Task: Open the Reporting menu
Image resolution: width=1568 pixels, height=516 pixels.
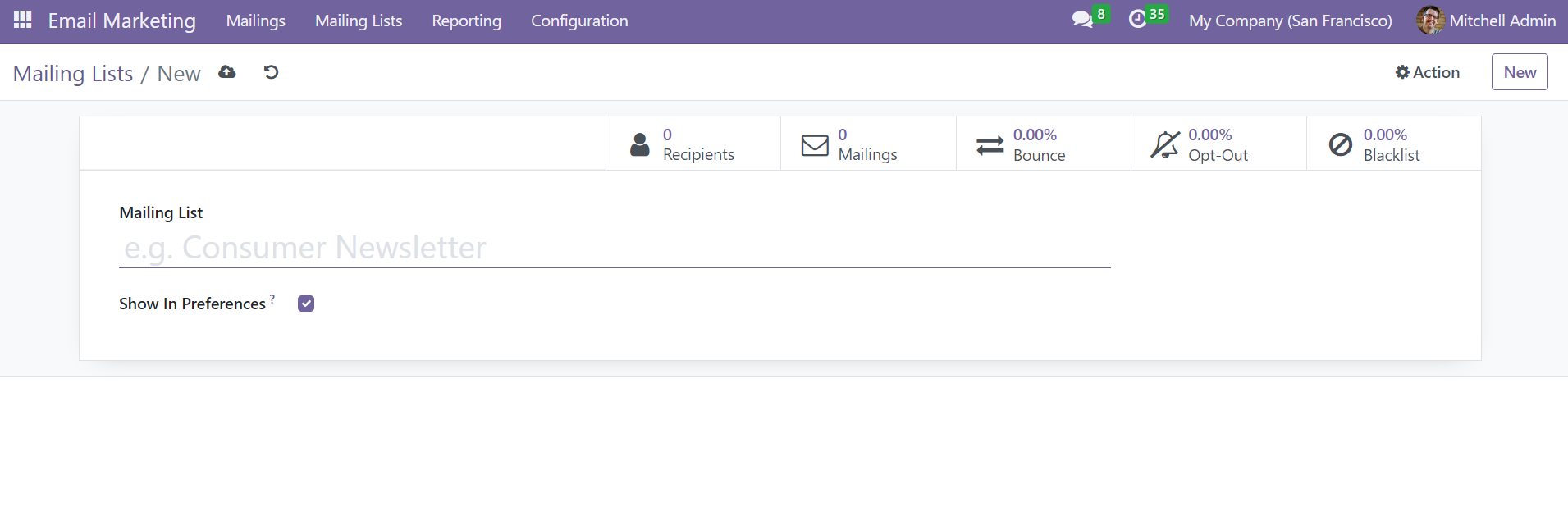Action: coord(467,21)
